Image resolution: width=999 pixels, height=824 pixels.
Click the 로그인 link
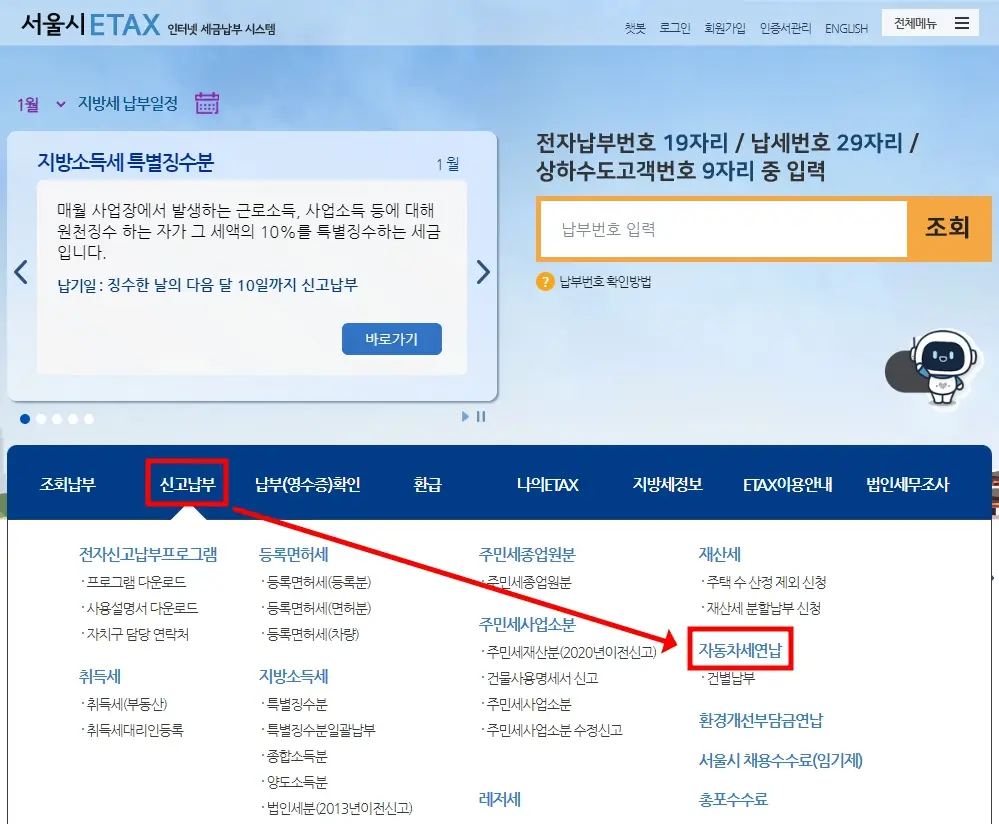coord(673,28)
